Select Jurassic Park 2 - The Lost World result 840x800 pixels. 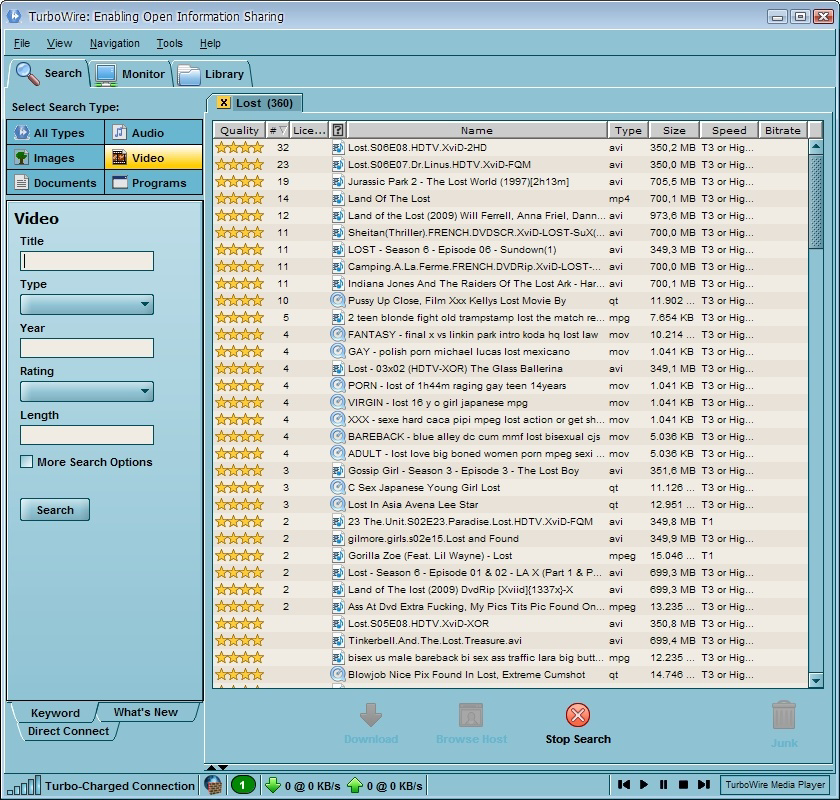(x=509, y=182)
